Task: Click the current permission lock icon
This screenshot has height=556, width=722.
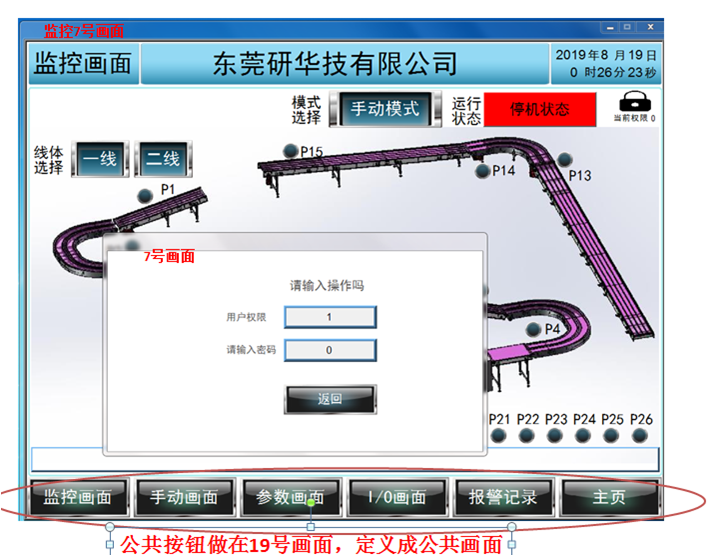Action: 634,103
